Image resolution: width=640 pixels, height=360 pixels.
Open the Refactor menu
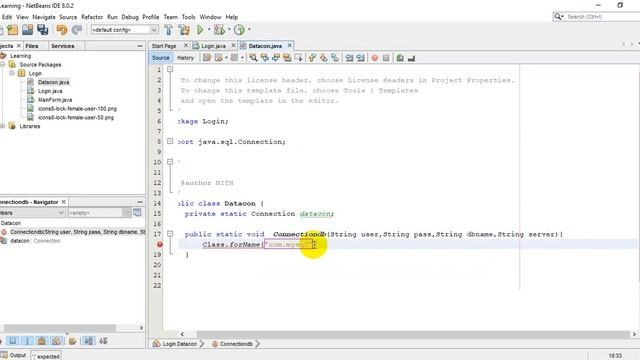92,17
